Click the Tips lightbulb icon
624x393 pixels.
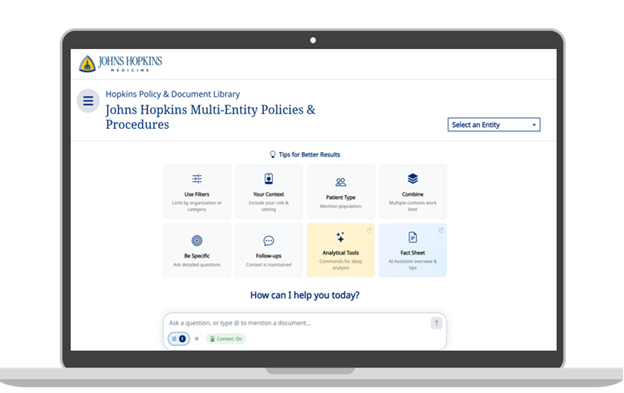coord(273,154)
